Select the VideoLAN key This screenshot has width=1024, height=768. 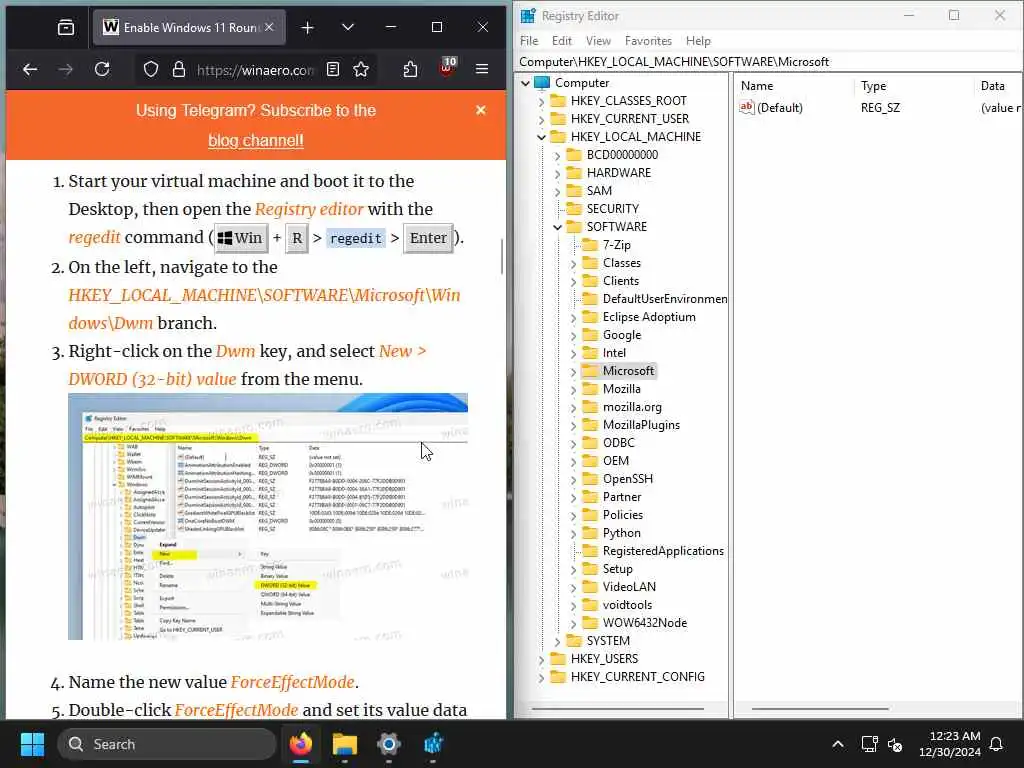[629, 586]
